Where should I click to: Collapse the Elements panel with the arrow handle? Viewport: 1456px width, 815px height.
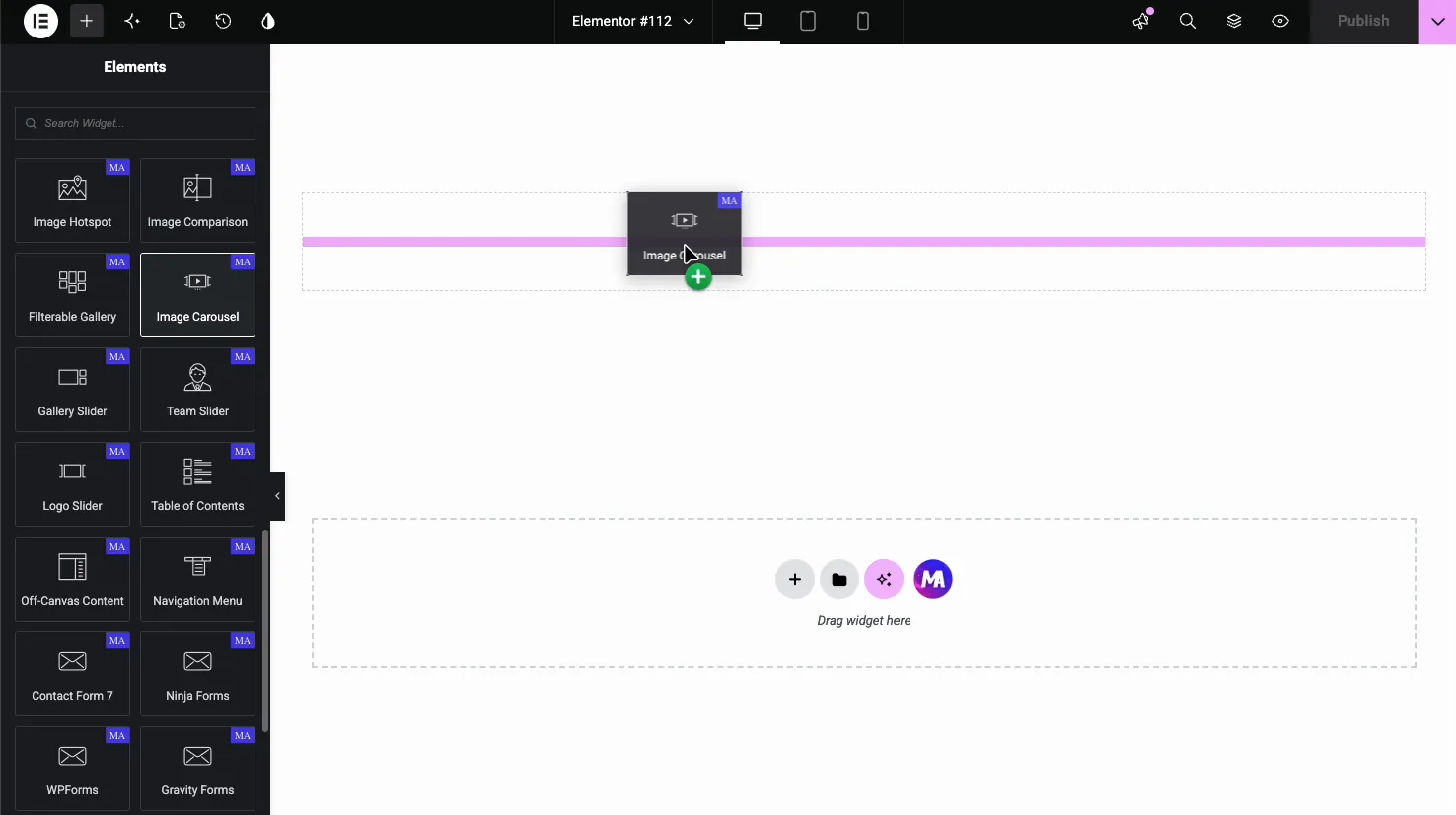tap(277, 496)
